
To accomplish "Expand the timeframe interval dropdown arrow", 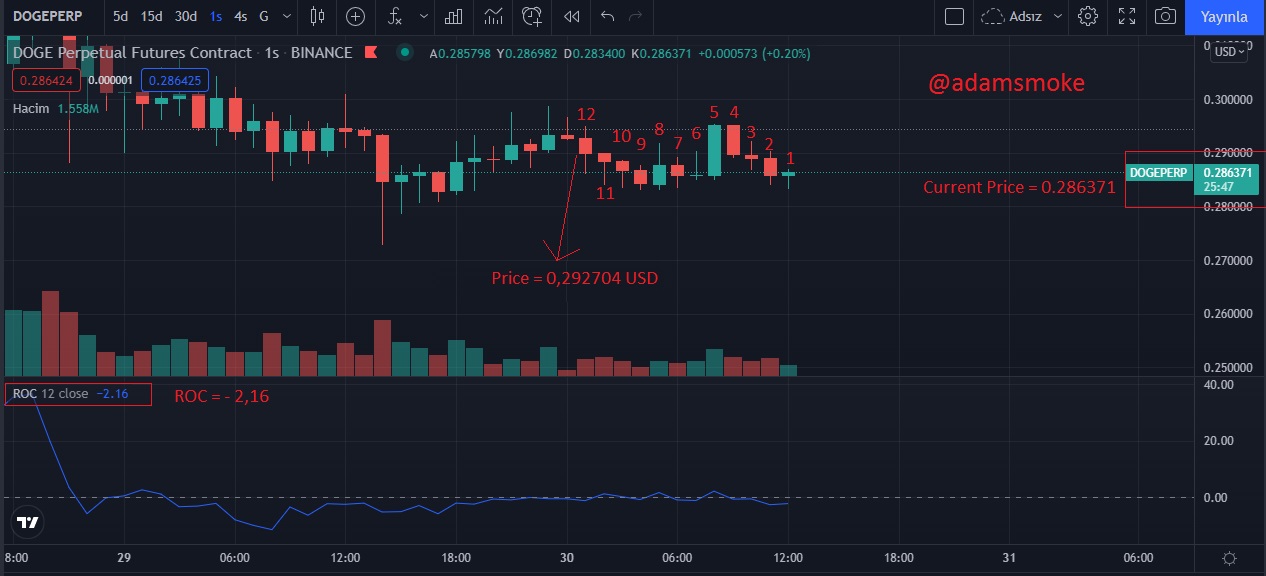I will coord(288,16).
